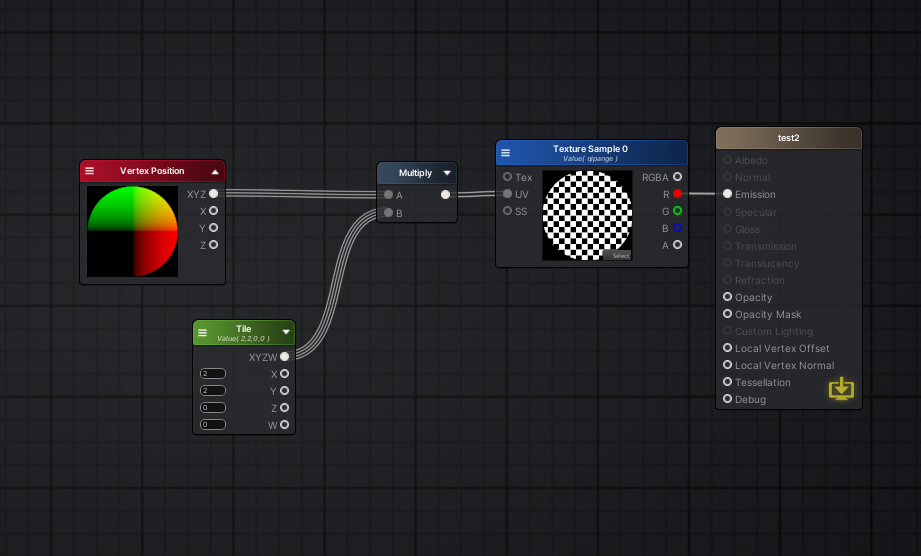Click the checkerboard texture preview thumbnail

(x=587, y=213)
